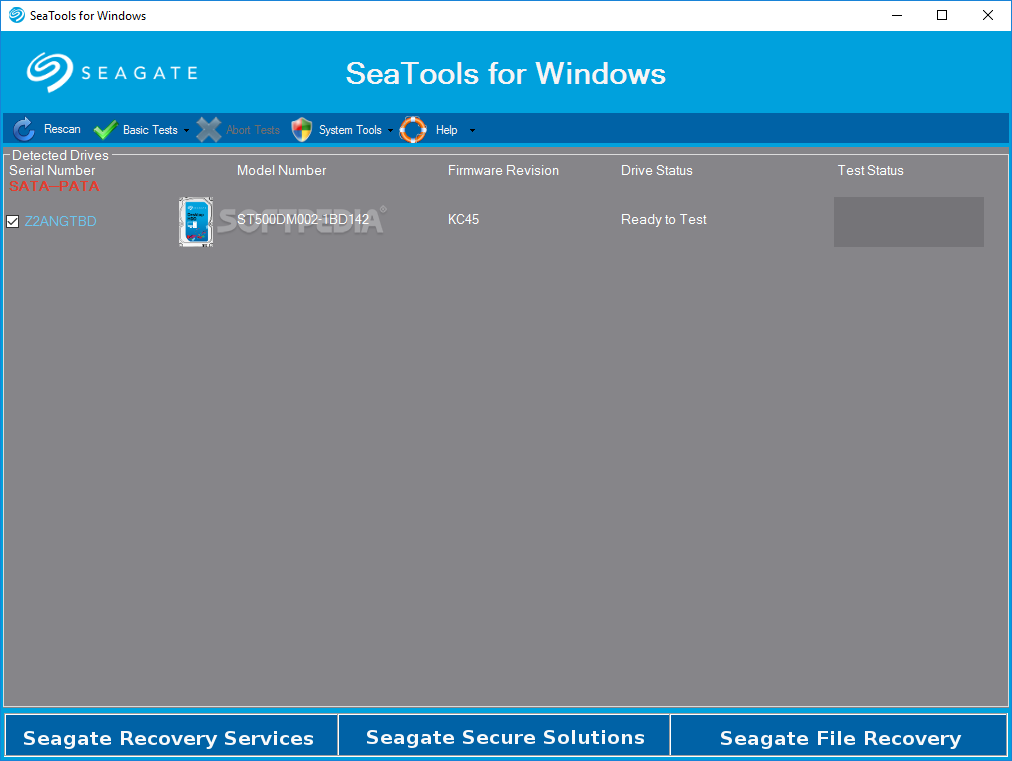Open Seagate File Recovery
Viewport: 1012px width, 761px height.
[839, 735]
